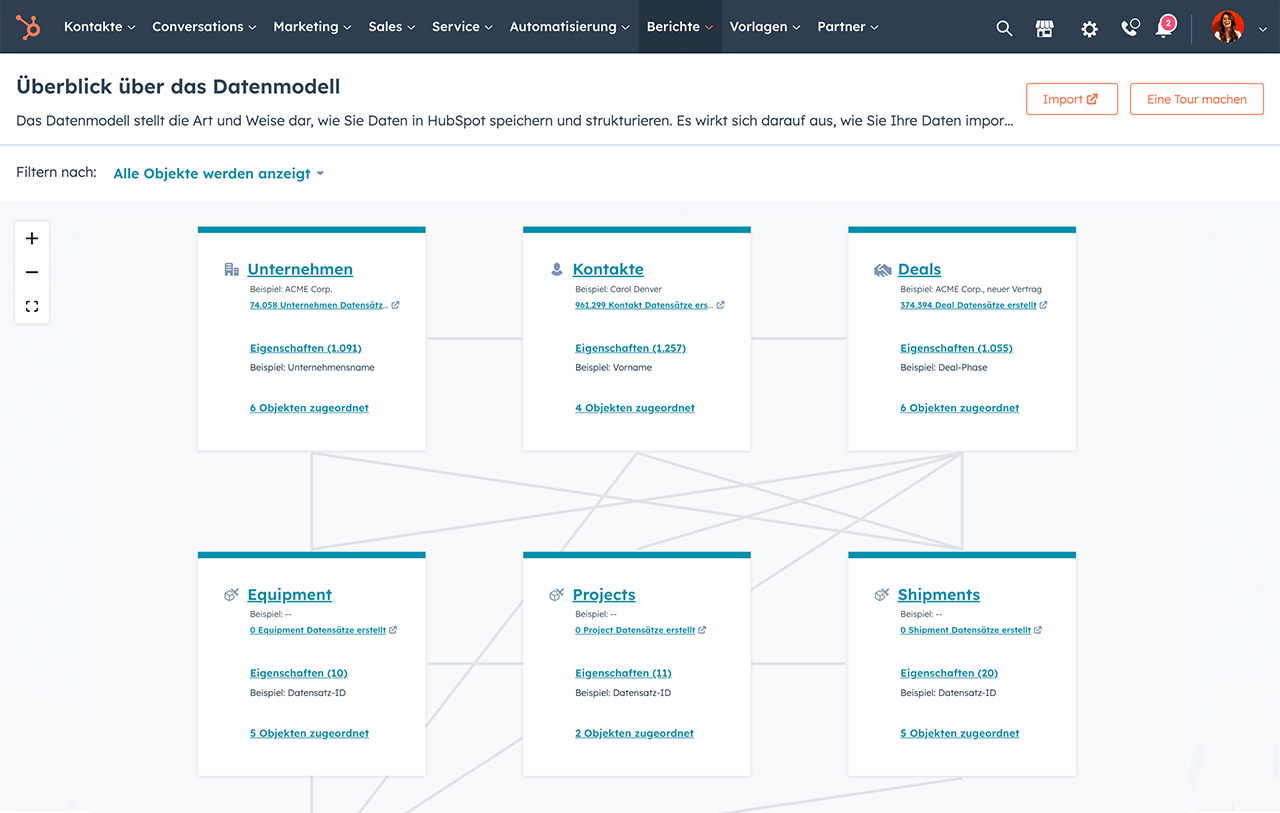This screenshot has height=813, width=1280.
Task: Click '6 Objekten zugeordnet' under Deals
Action: [x=959, y=408]
